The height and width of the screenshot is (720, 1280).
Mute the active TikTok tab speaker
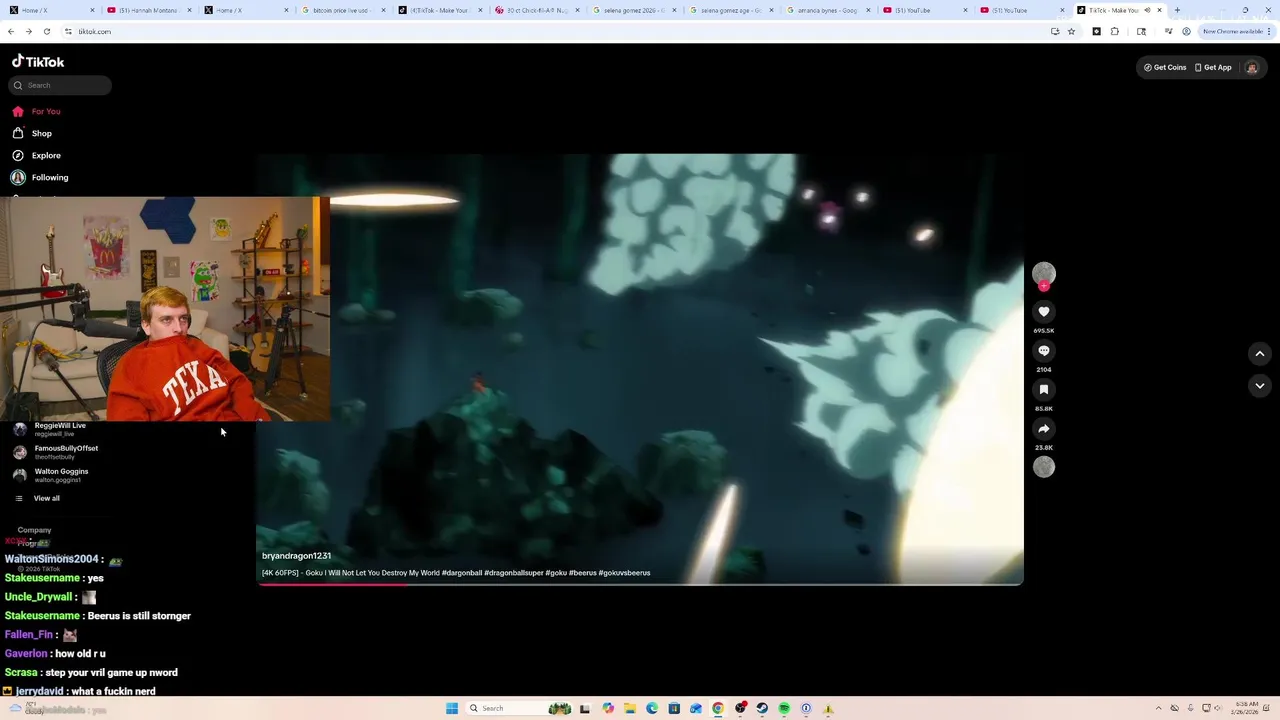click(1147, 10)
